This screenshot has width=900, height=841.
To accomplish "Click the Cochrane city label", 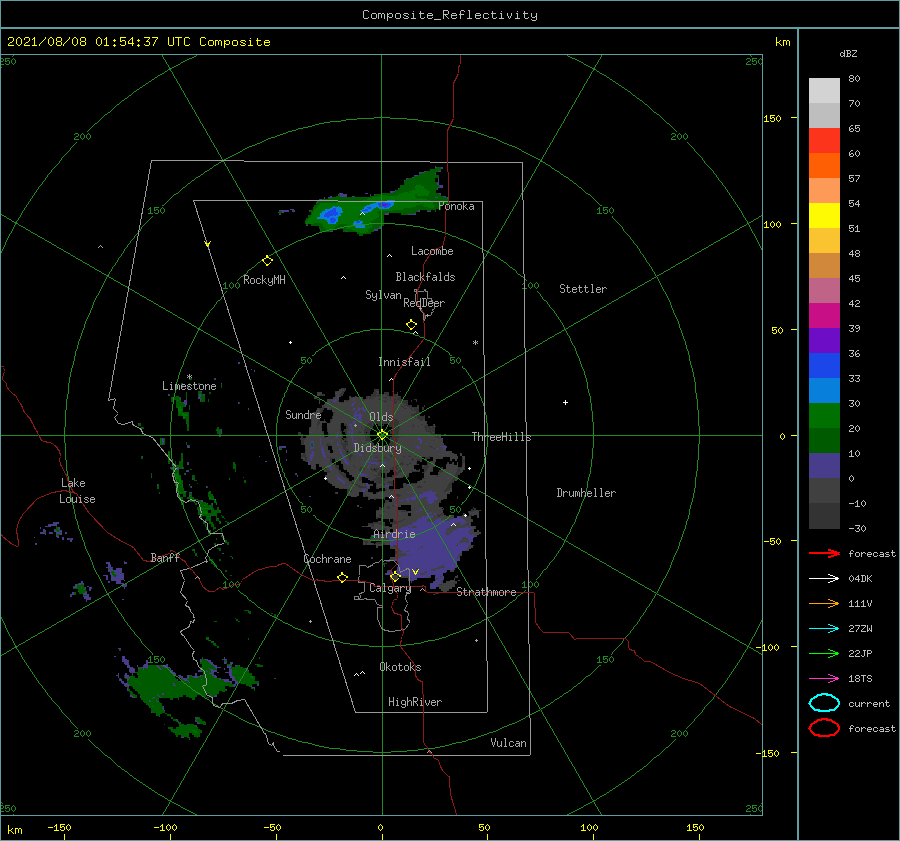I will click(327, 559).
